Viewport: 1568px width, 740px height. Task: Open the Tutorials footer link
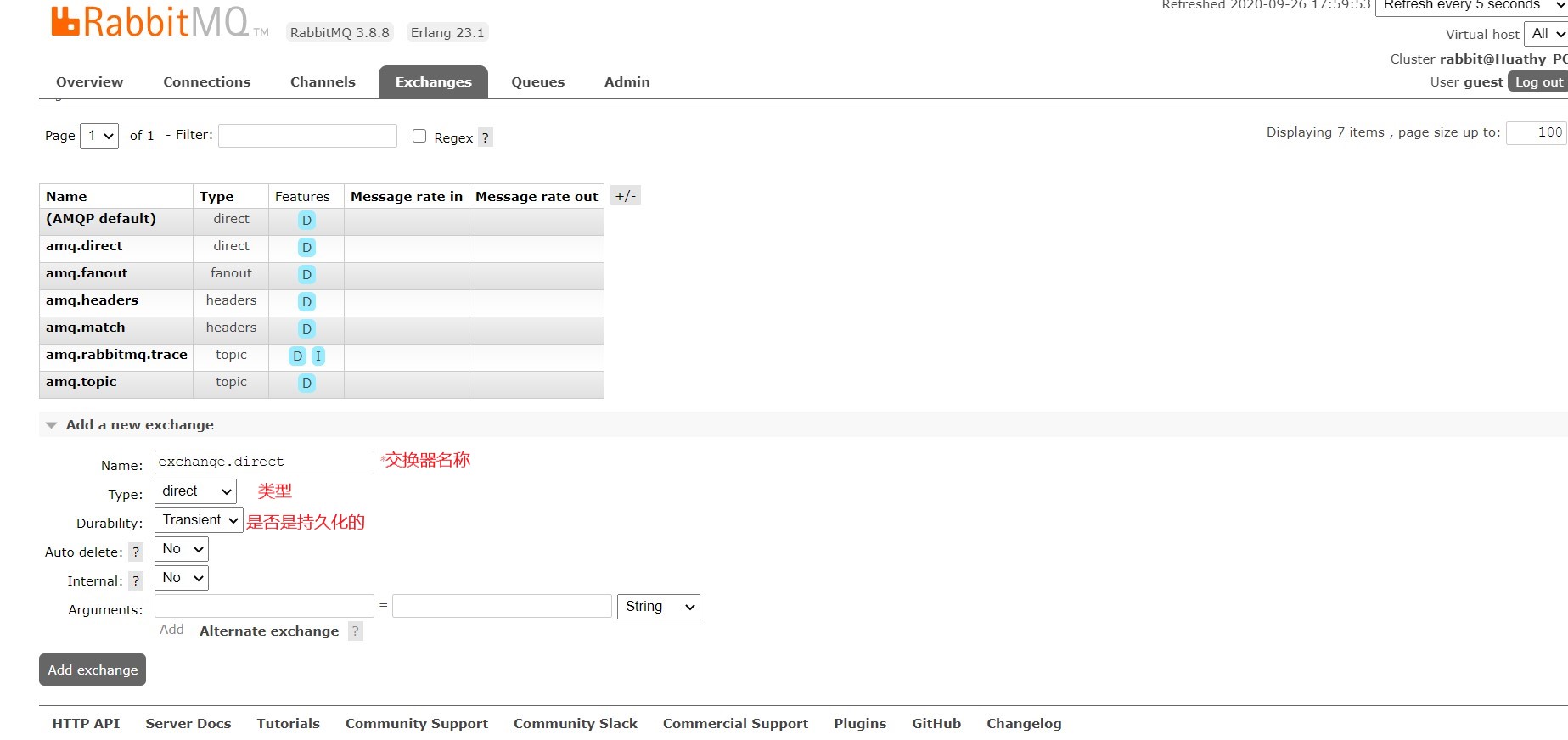[x=289, y=723]
